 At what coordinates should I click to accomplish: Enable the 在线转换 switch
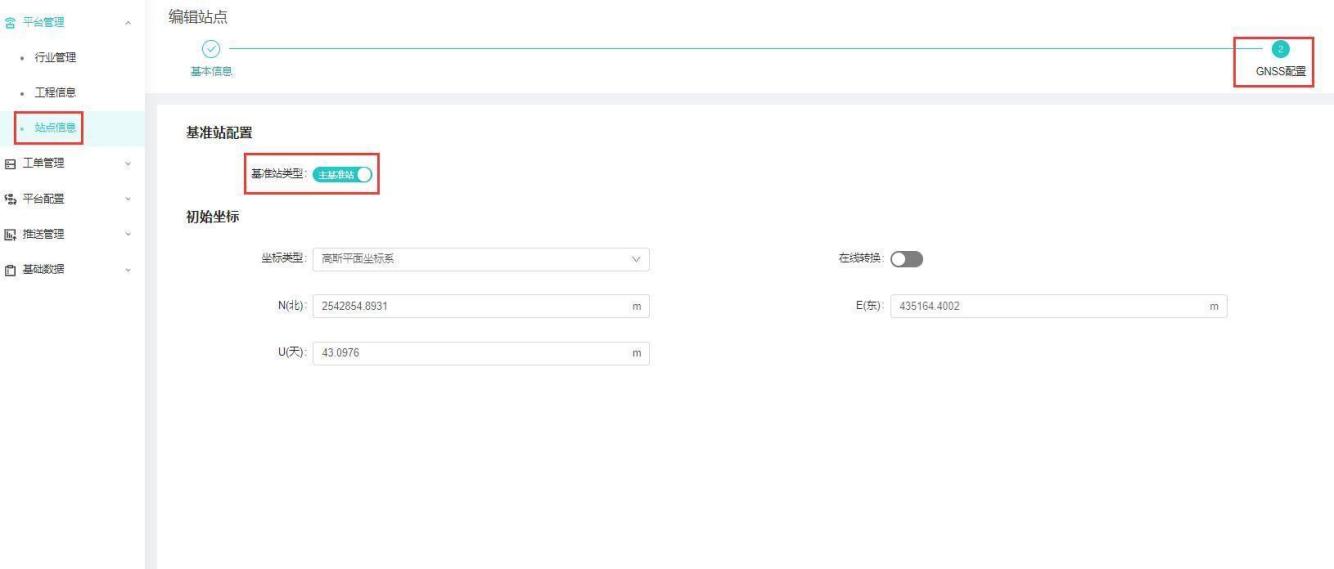(x=906, y=259)
